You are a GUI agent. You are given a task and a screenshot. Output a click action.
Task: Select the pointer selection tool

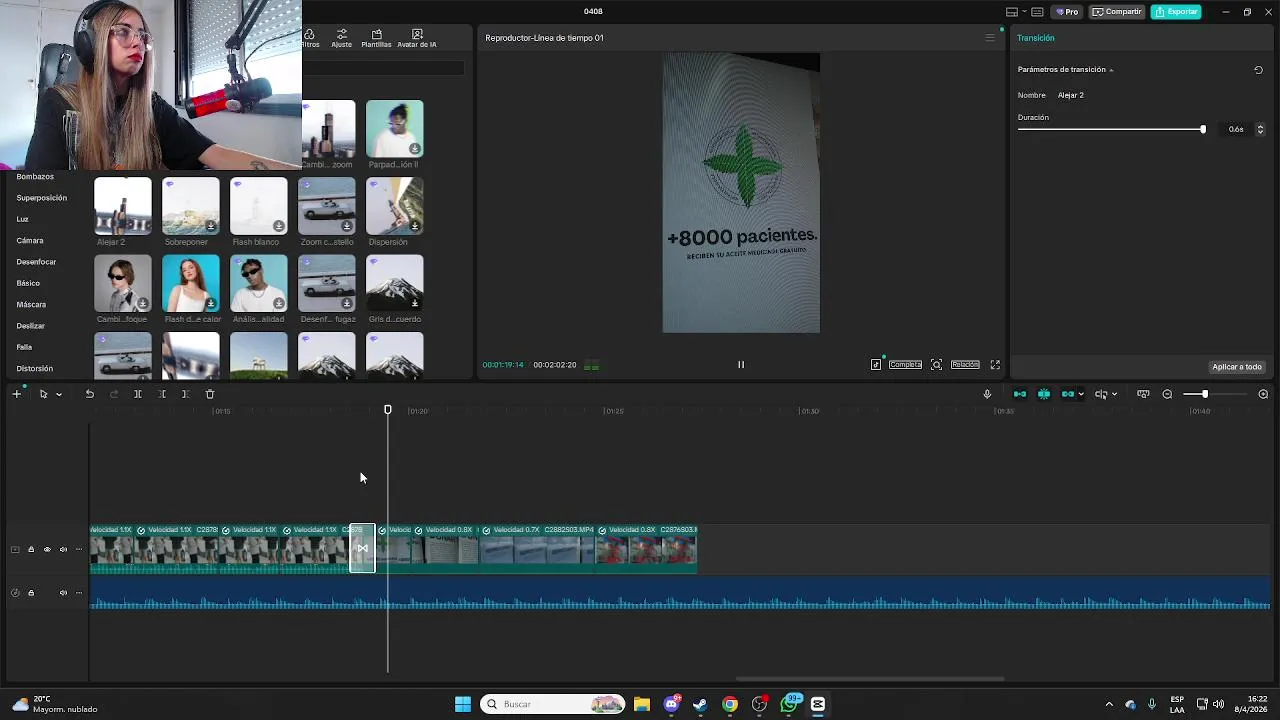click(43, 394)
